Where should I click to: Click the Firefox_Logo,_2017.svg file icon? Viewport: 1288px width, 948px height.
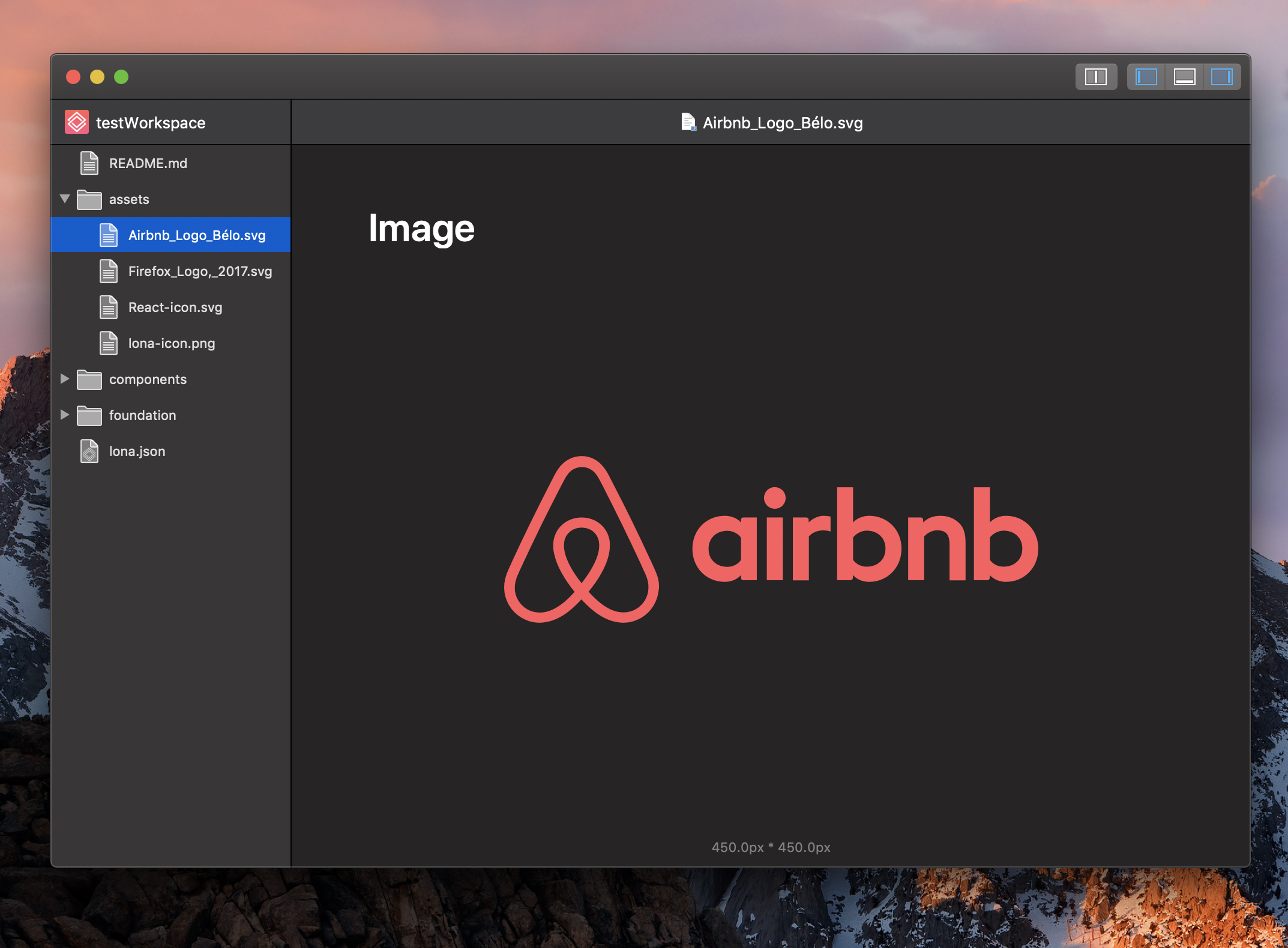pos(109,271)
